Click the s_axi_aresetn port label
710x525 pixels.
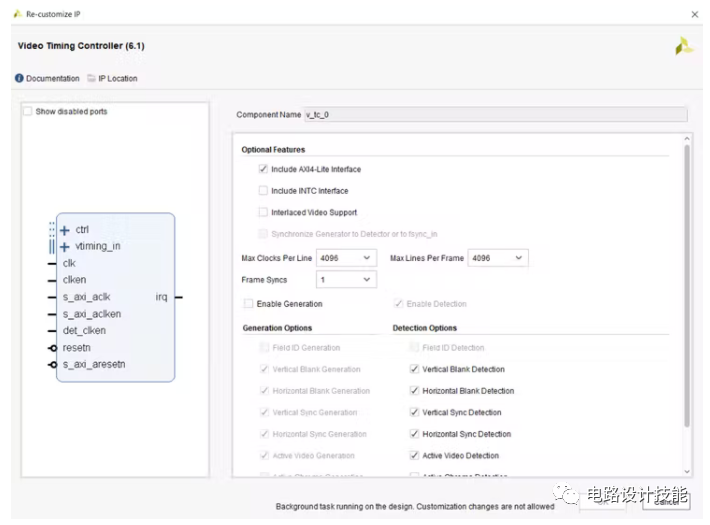pyautogui.click(x=94, y=365)
